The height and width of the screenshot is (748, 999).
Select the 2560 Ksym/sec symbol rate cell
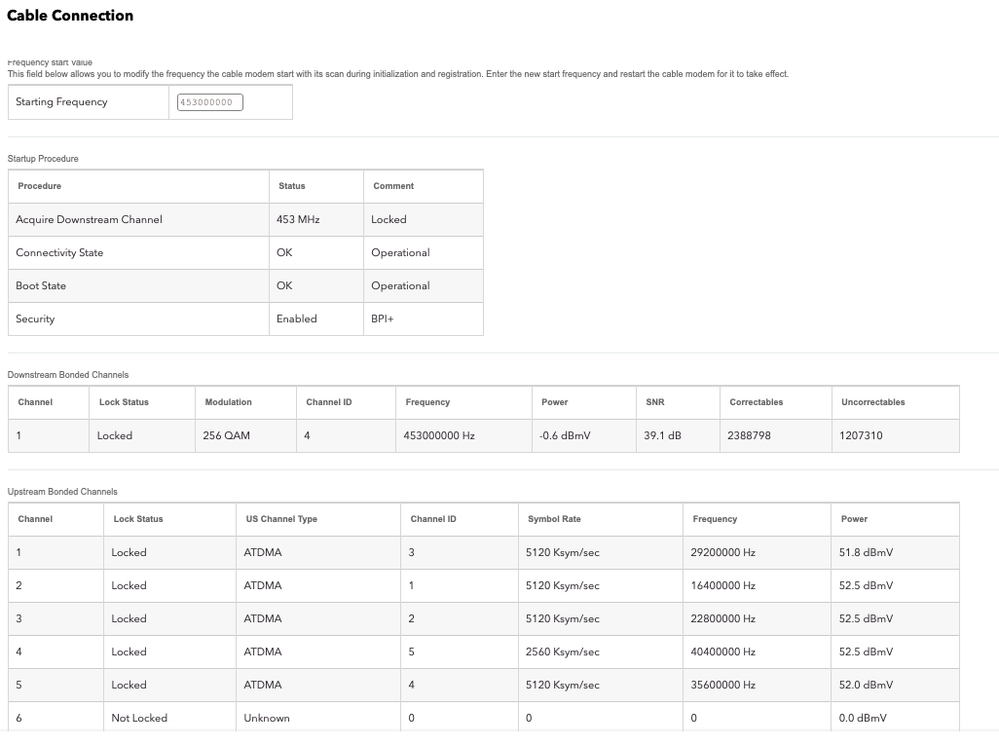(x=562, y=652)
